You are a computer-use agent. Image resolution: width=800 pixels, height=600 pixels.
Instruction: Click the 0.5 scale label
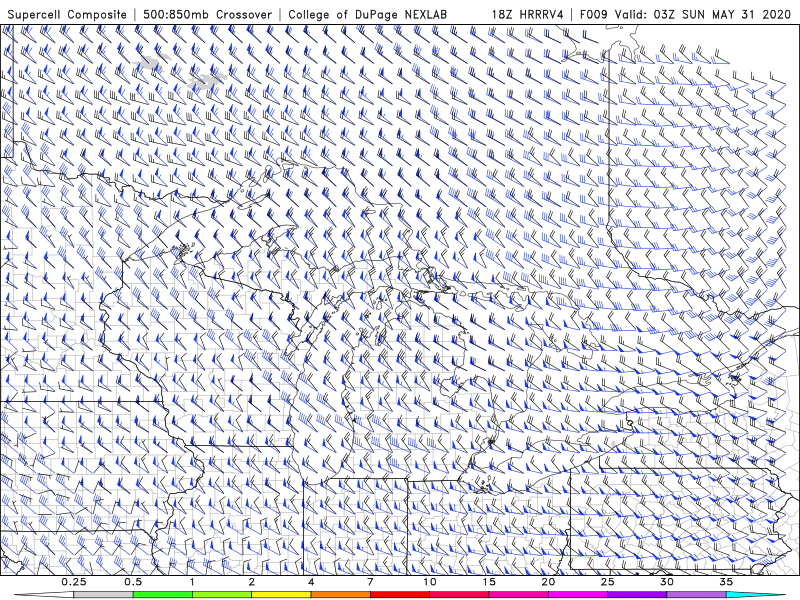point(133,582)
